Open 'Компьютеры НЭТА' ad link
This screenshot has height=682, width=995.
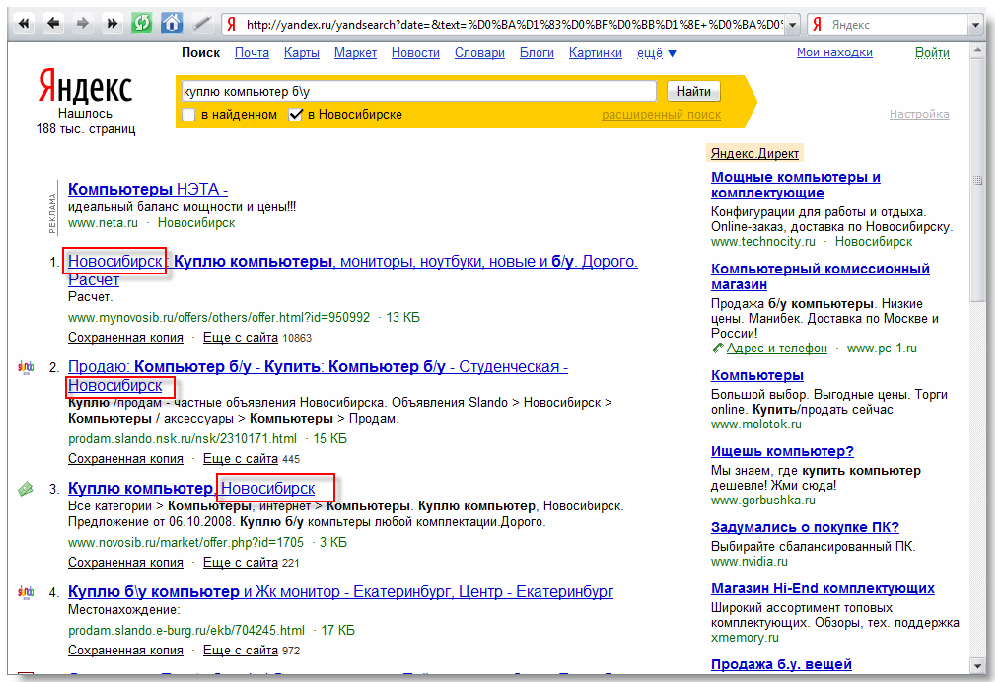click(x=148, y=189)
